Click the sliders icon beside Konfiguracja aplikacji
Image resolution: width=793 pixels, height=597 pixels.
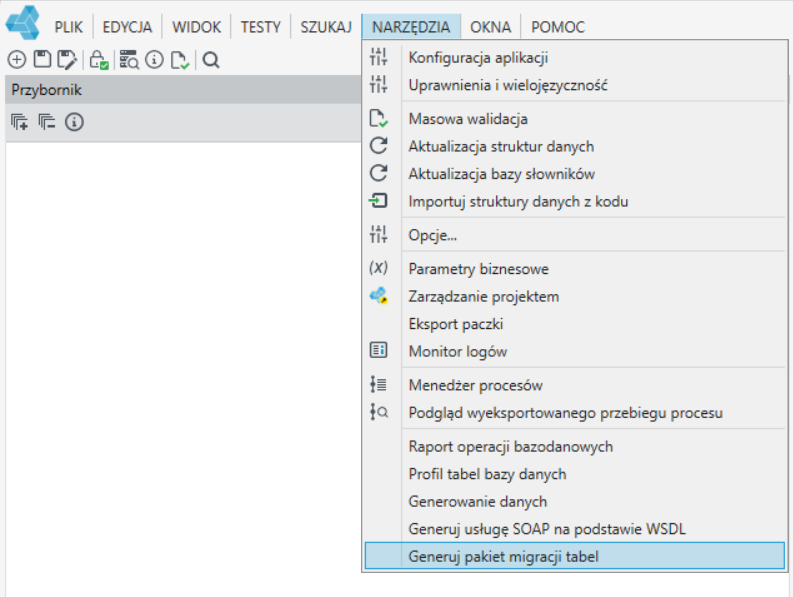pyautogui.click(x=378, y=57)
